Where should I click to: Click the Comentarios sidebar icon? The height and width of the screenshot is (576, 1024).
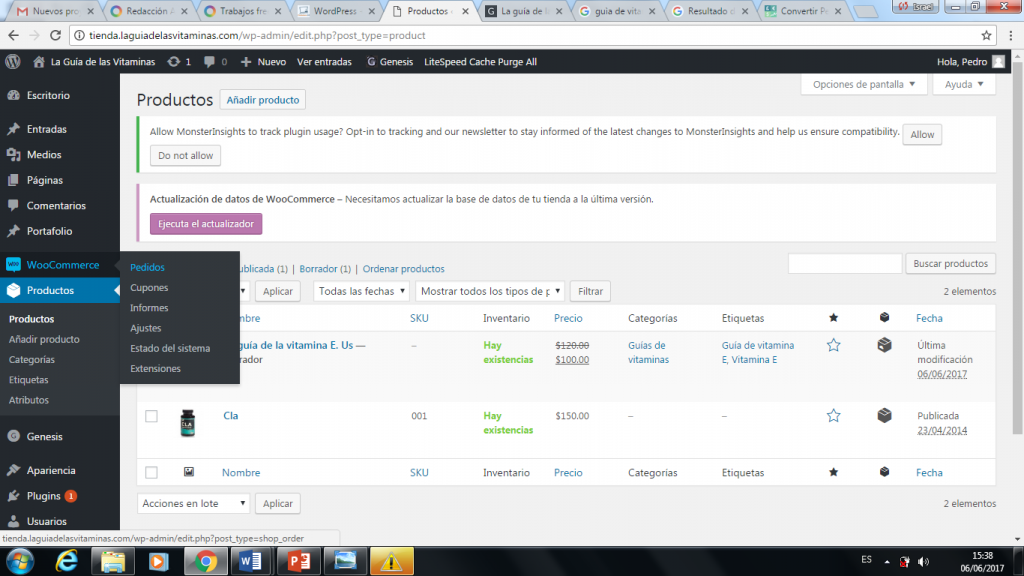14,206
